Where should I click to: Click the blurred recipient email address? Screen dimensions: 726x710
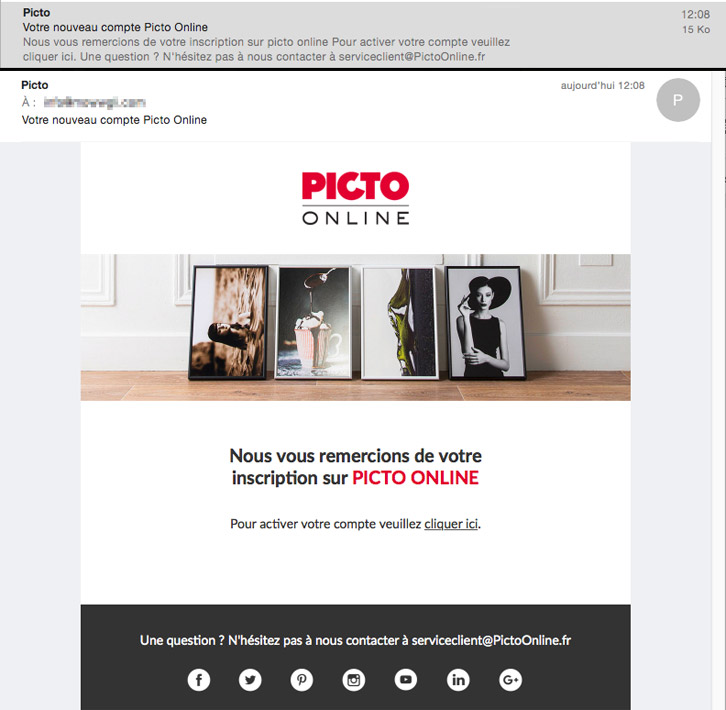[94, 102]
